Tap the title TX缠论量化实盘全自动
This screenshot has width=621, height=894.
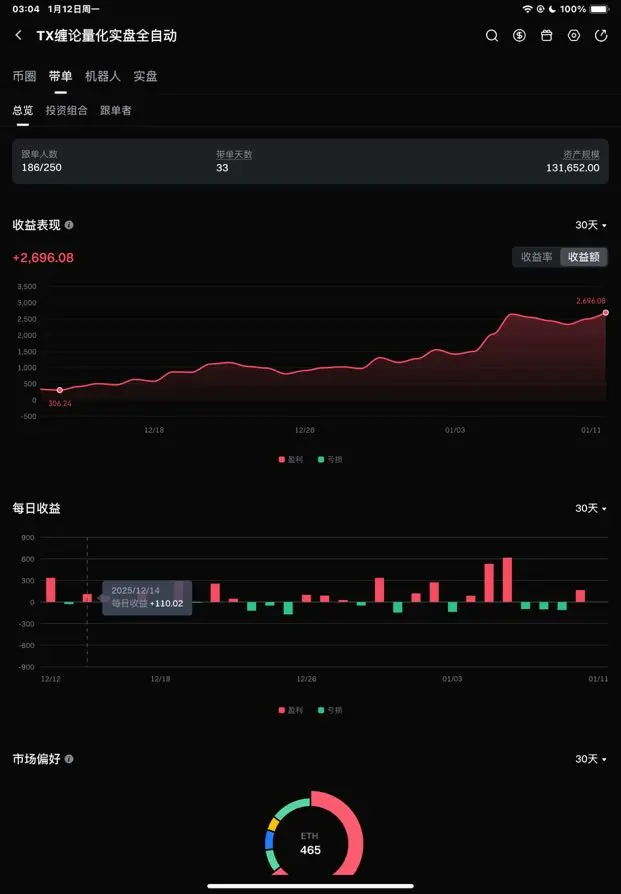click(107, 35)
